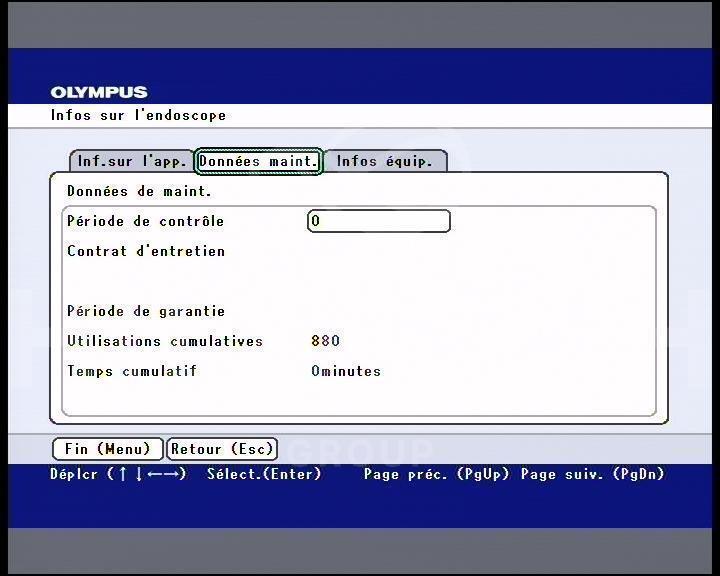This screenshot has width=720, height=576.
Task: Click the Page préc. (PgUp) hint
Action: 437,474
